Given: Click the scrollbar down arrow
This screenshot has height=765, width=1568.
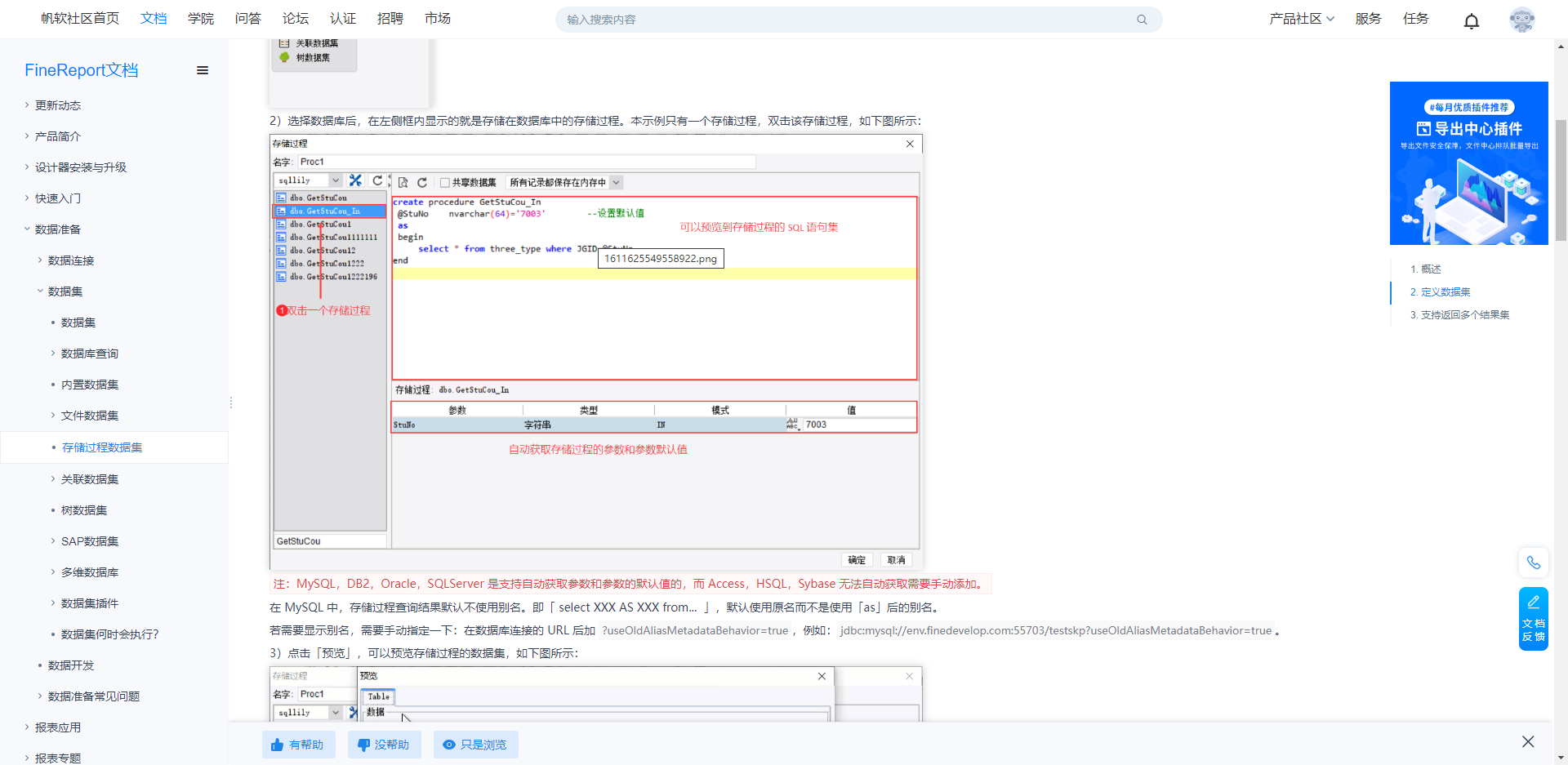Looking at the screenshot, I should (1561, 757).
